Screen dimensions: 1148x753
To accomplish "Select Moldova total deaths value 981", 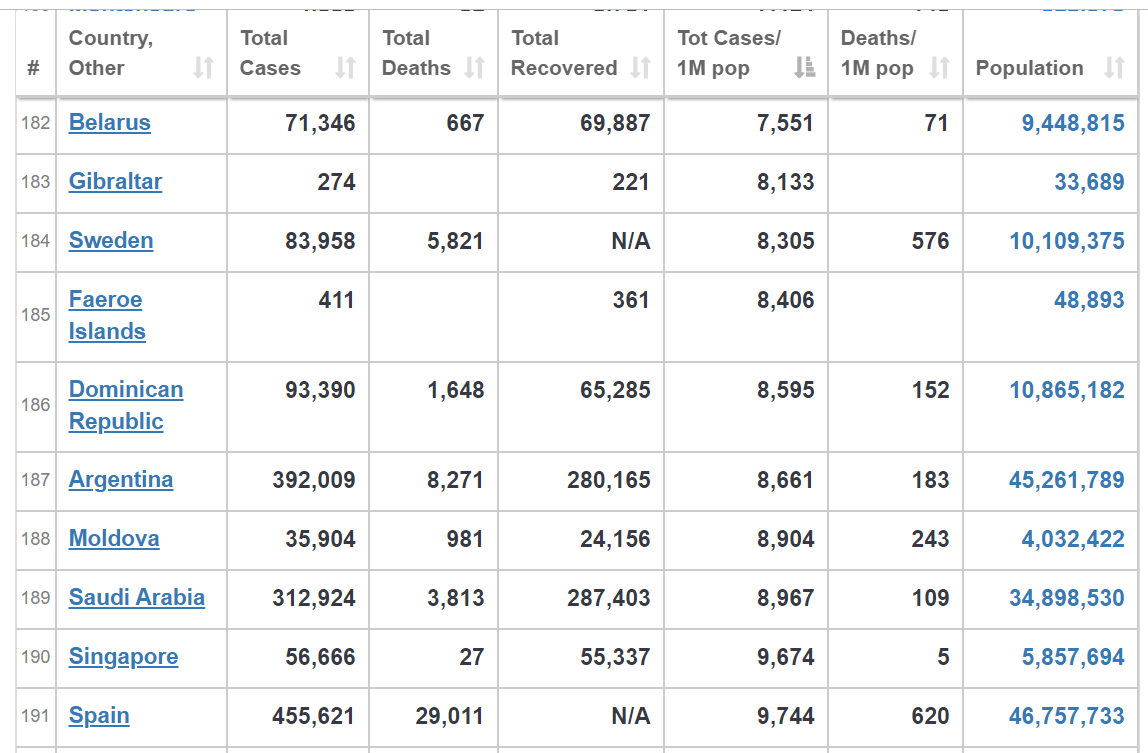I will [465, 539].
